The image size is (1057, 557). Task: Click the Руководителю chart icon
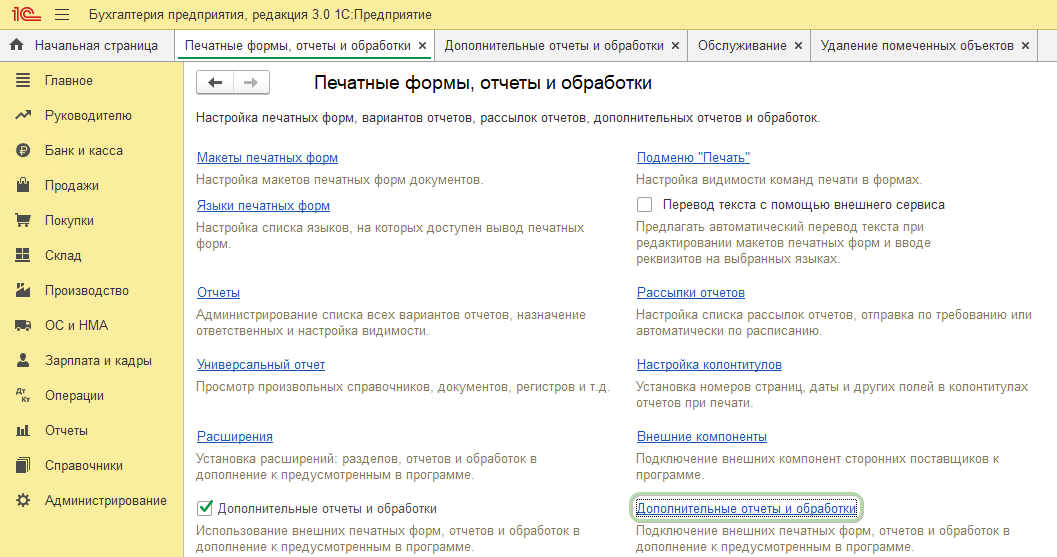click(x=23, y=115)
